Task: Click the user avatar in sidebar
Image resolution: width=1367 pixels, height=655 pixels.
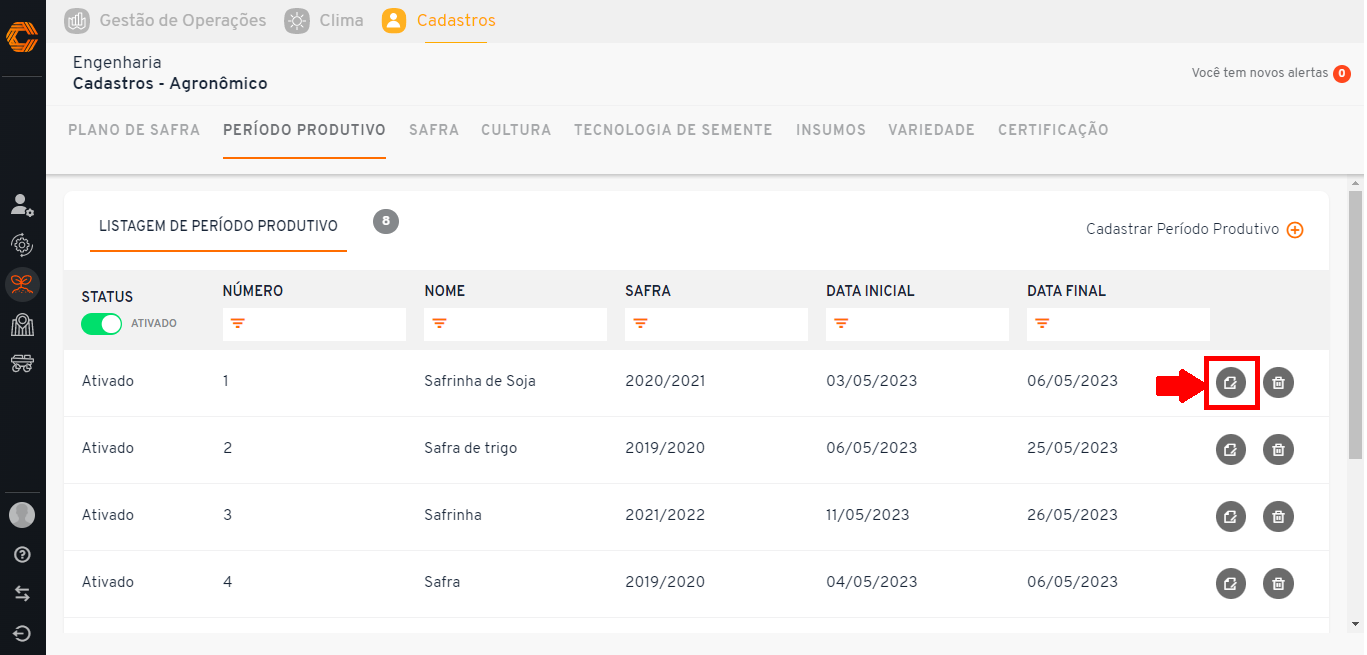Action: point(22,515)
